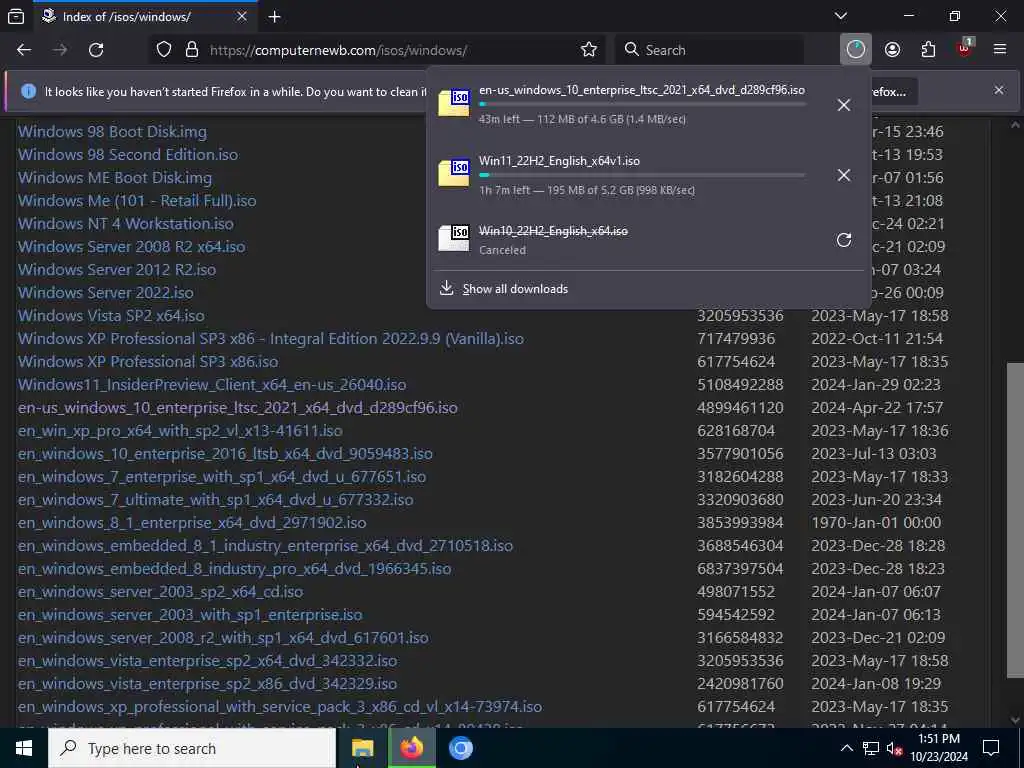Image resolution: width=1024 pixels, height=768 pixels.
Task: Click the iso file icon for Win10_22H2 download
Action: tap(454, 238)
